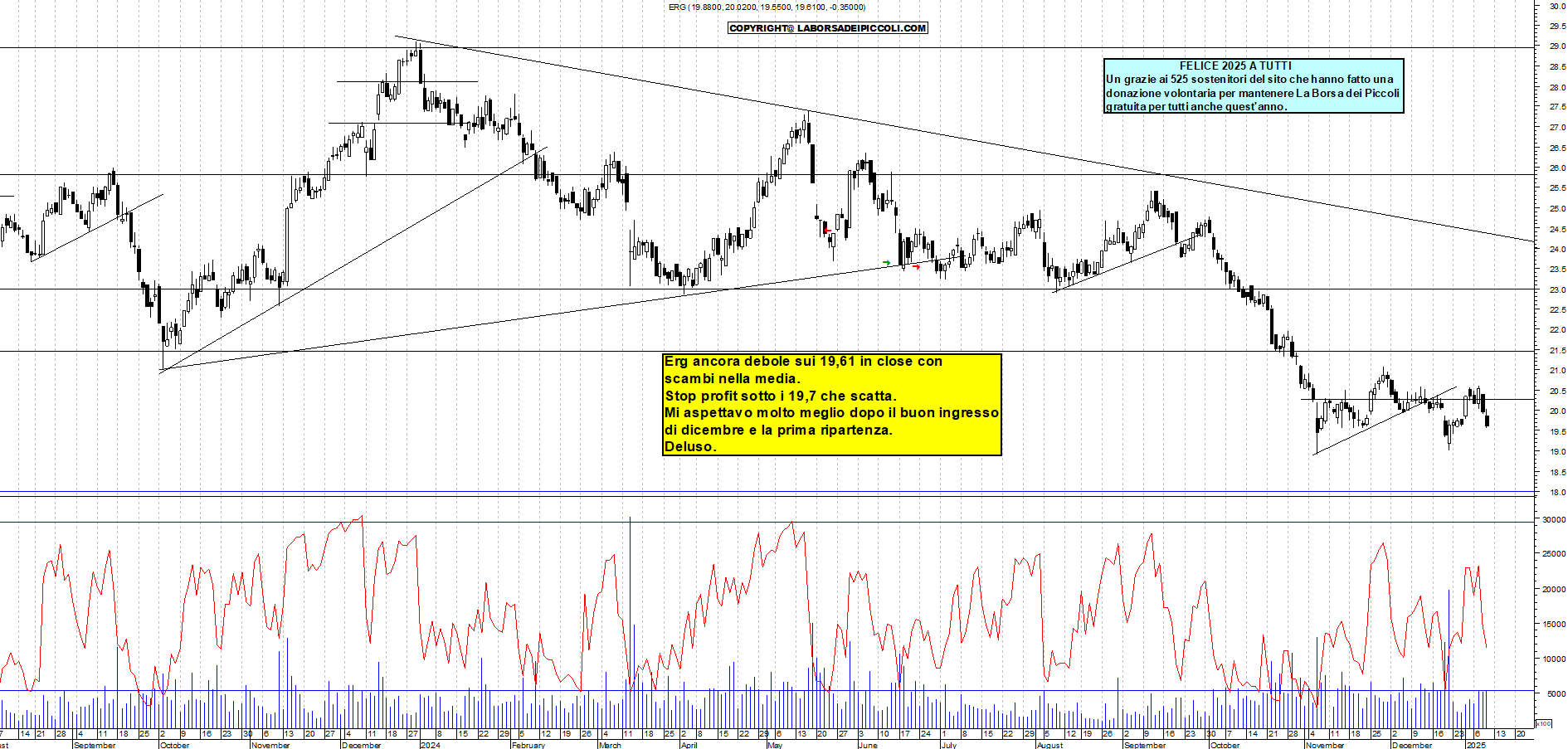This screenshot has width=1568, height=749.
Task: Click the February month label
Action: click(528, 745)
